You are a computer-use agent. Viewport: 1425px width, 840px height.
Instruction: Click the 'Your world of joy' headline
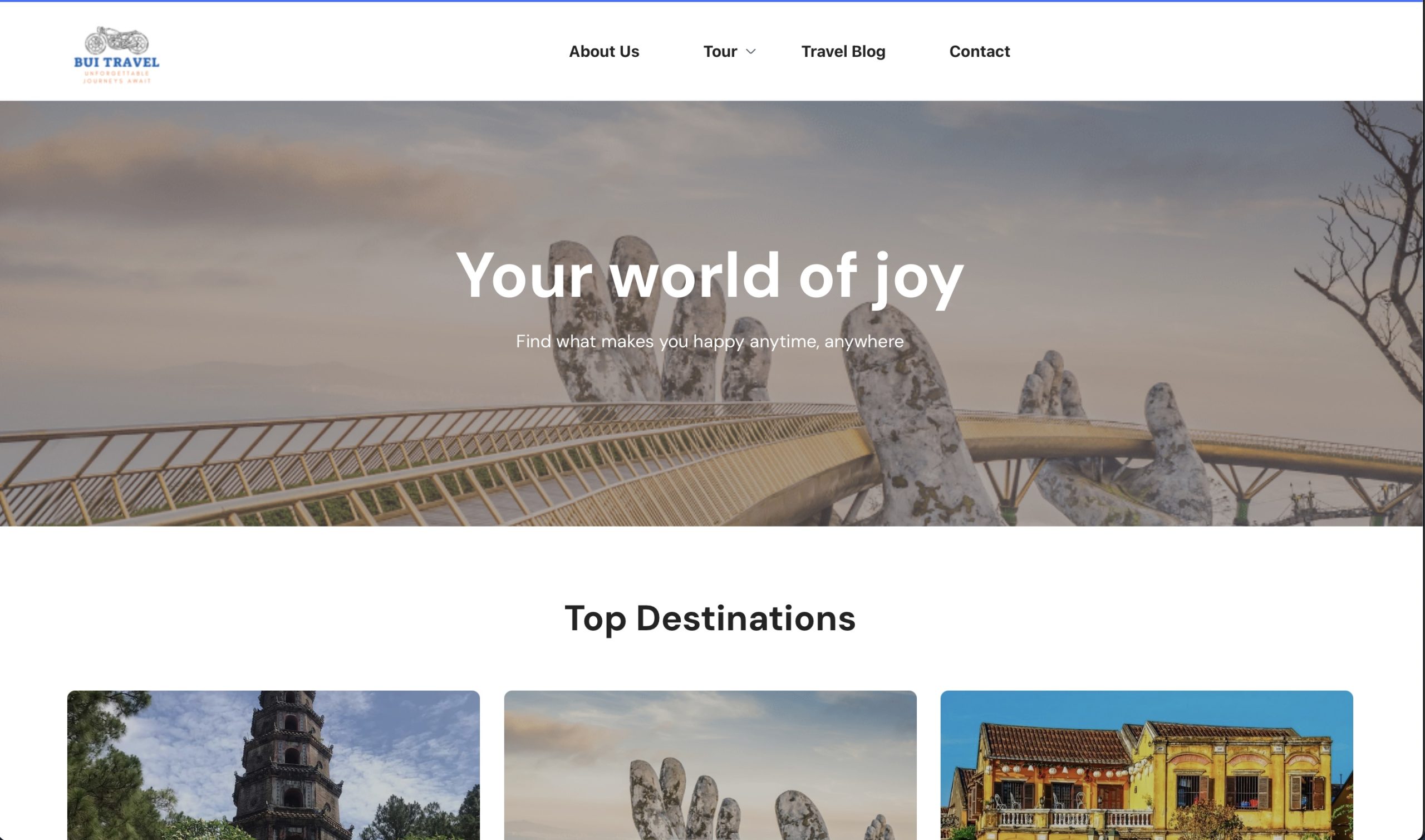[x=710, y=276]
